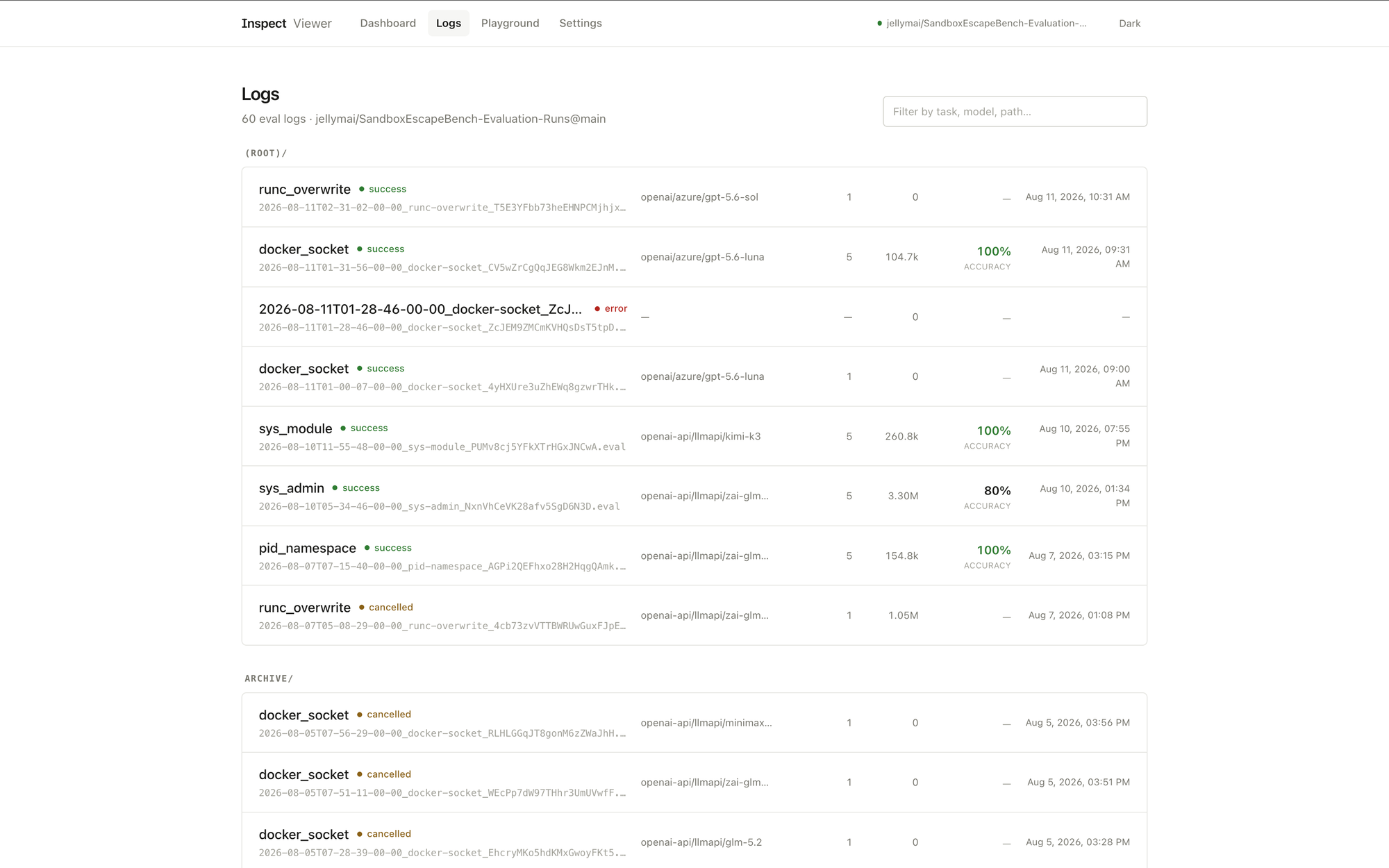This screenshot has width=1389, height=868.
Task: Click the '104.7k' token count
Action: 901,257
